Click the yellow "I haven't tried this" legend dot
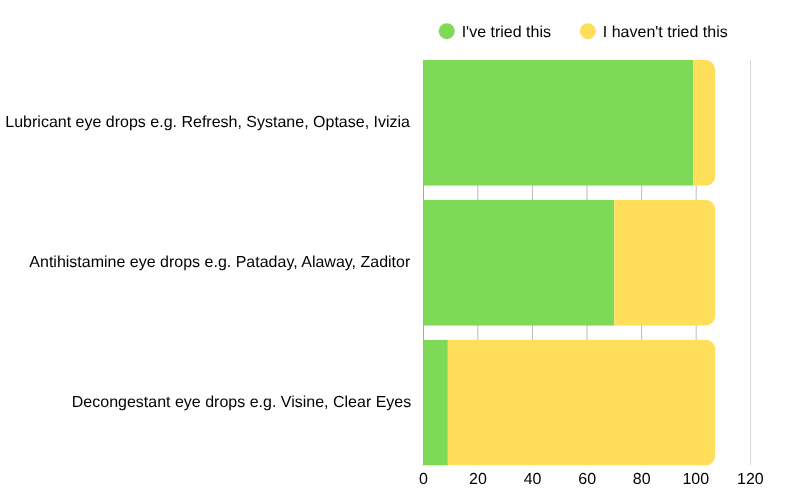Image resolution: width=800 pixels, height=500 pixels. tap(588, 31)
